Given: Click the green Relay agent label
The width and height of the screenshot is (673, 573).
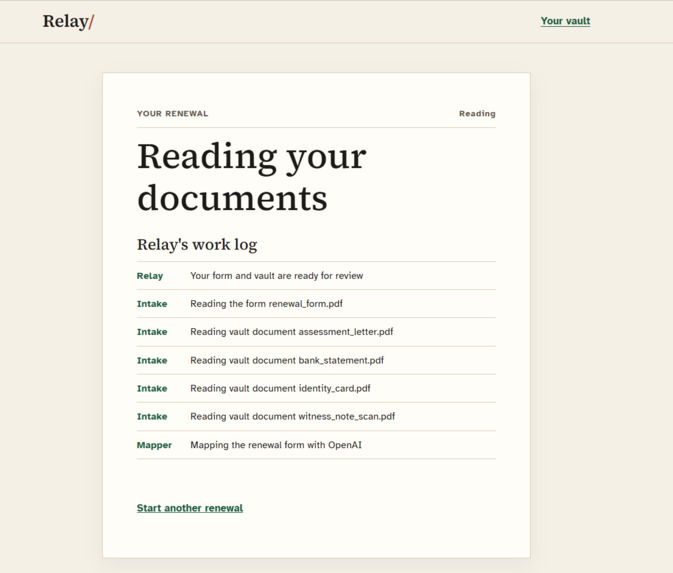Looking at the screenshot, I should 150,276.
